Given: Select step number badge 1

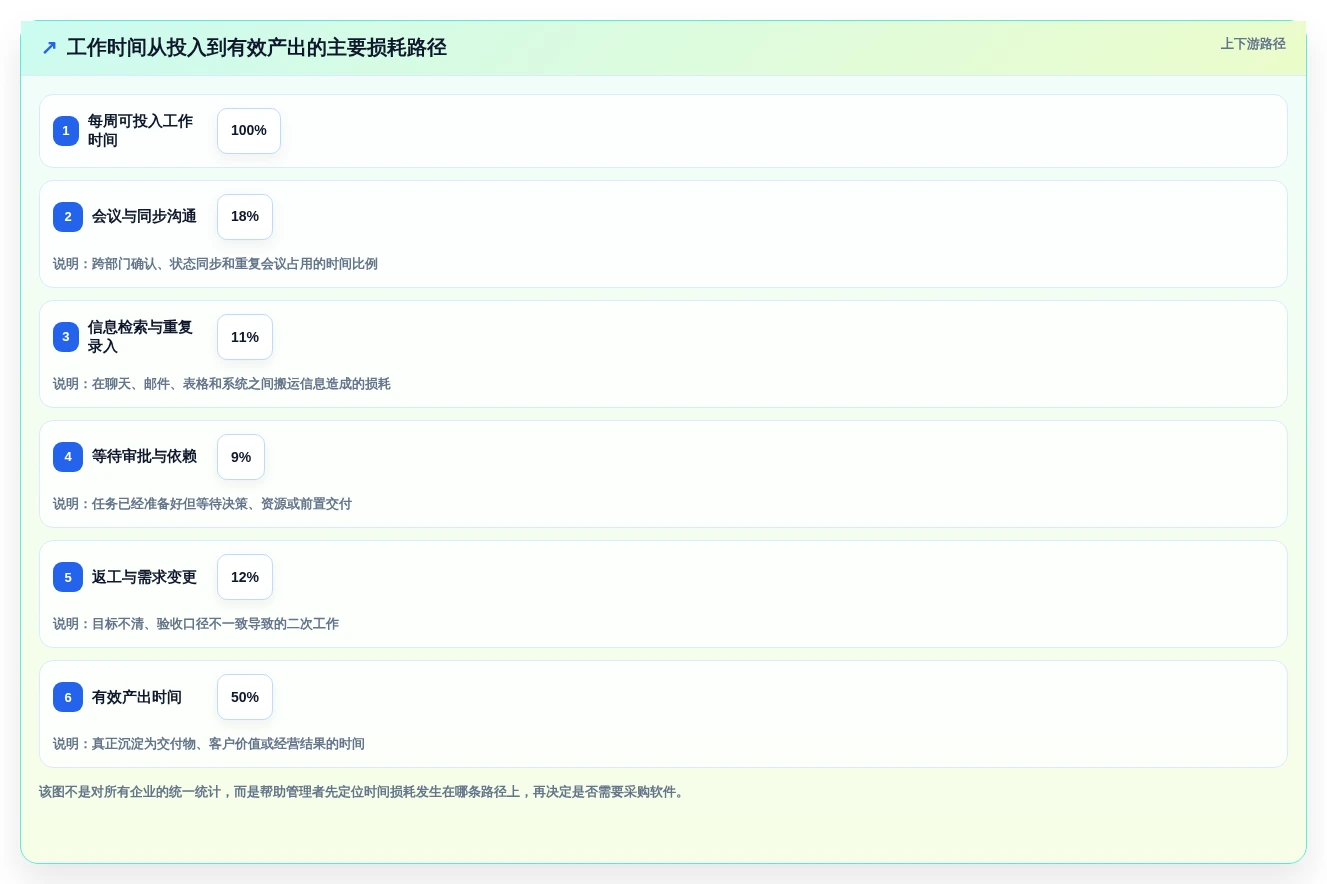Looking at the screenshot, I should point(66,131).
